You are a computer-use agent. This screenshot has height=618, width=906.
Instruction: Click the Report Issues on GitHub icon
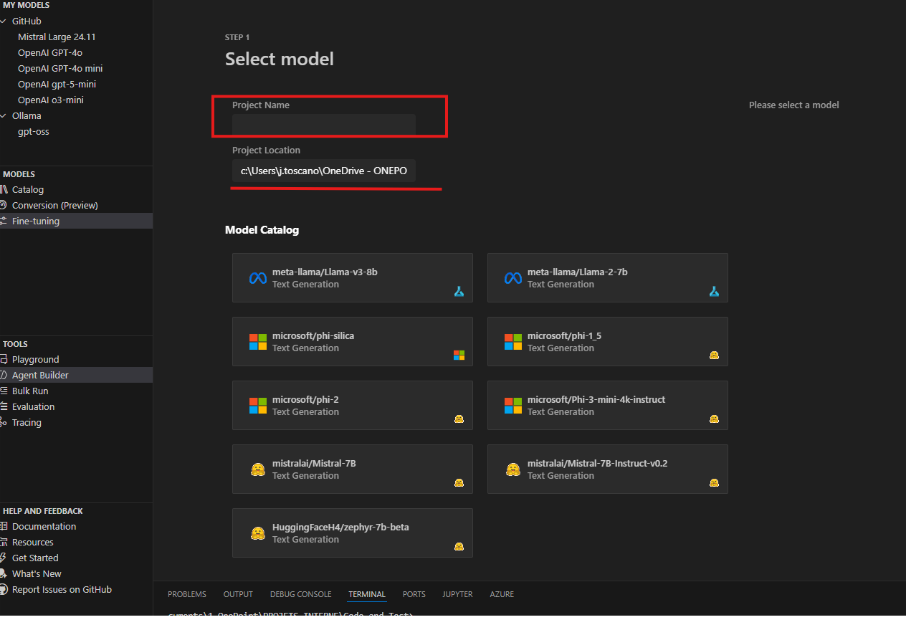click(3, 590)
